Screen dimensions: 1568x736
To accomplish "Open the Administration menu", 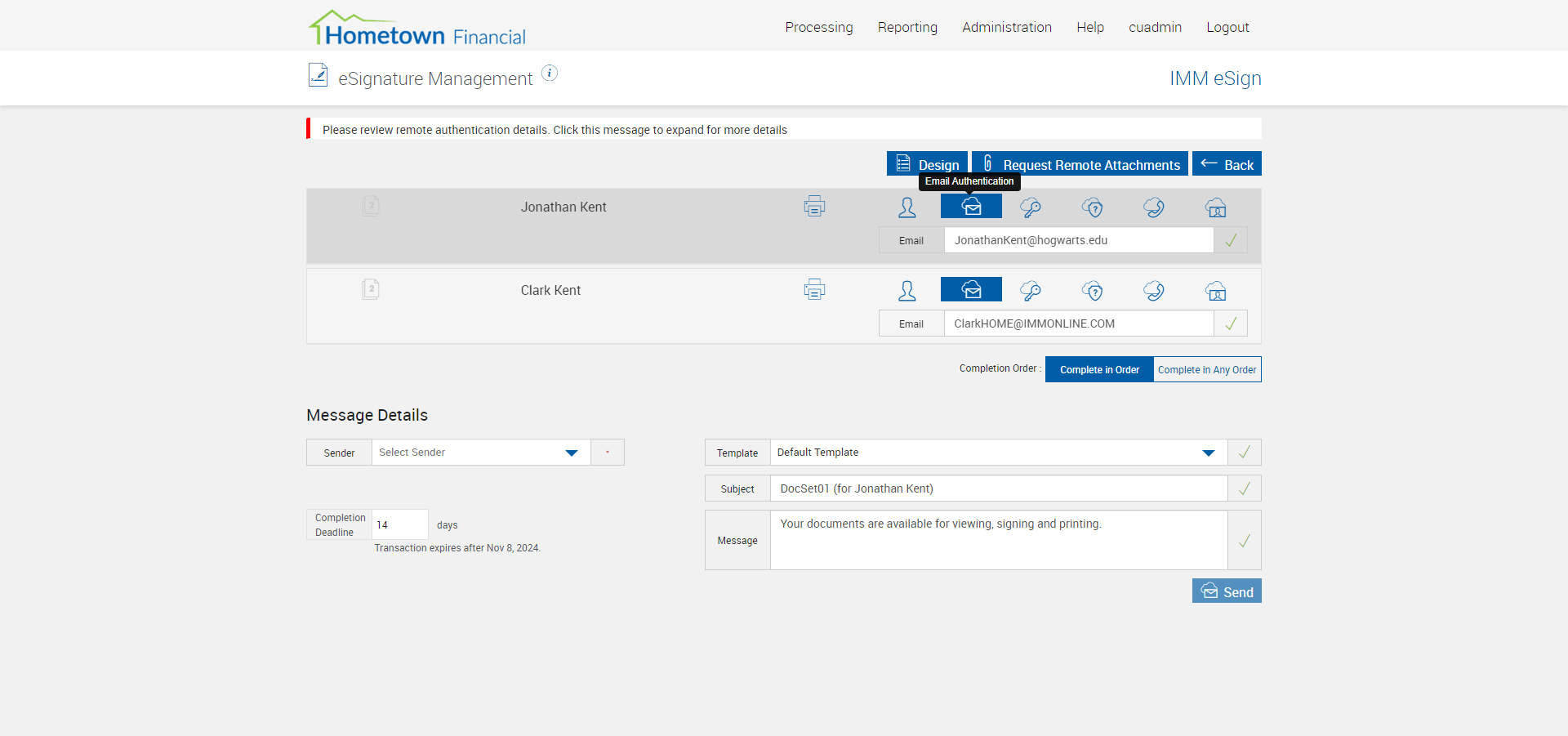I will click(x=1007, y=27).
